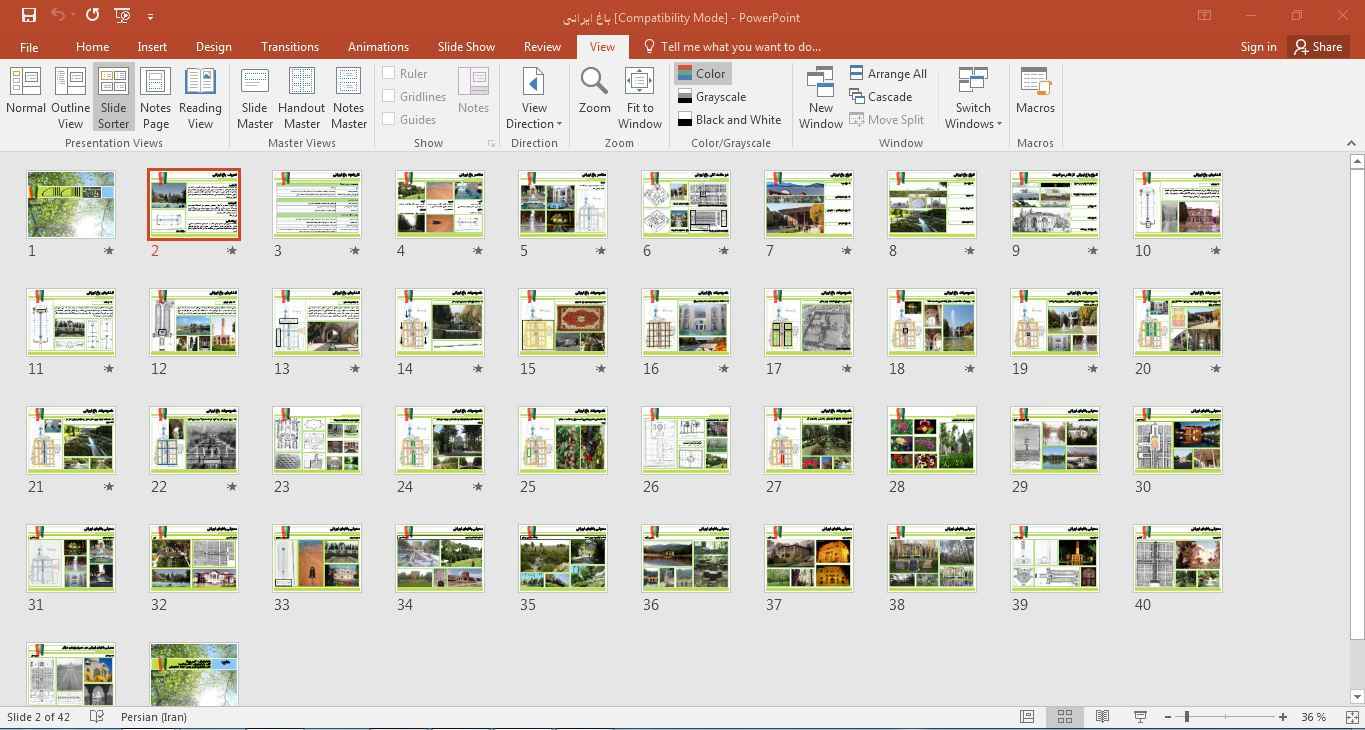Viewport: 1365px width, 730px height.
Task: Open a New Window
Action: click(x=820, y=97)
